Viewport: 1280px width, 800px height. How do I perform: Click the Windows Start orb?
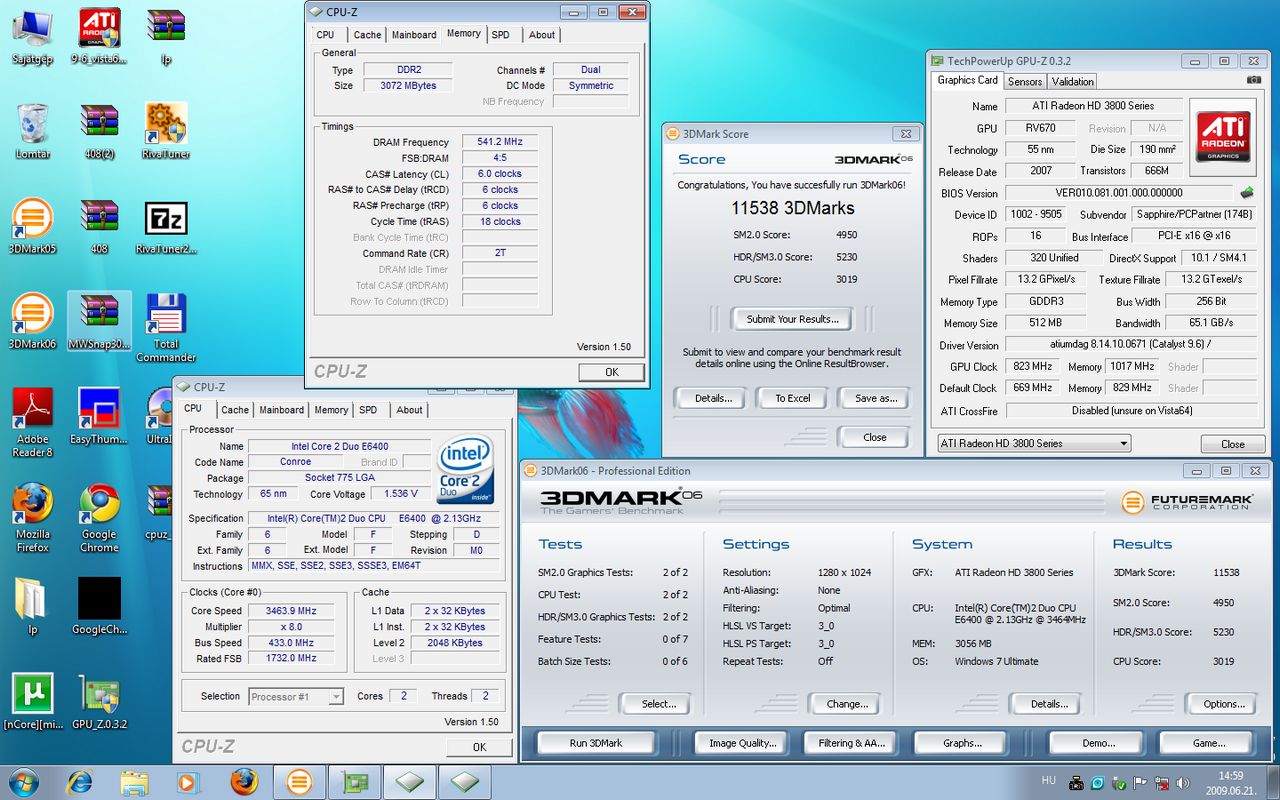24,781
